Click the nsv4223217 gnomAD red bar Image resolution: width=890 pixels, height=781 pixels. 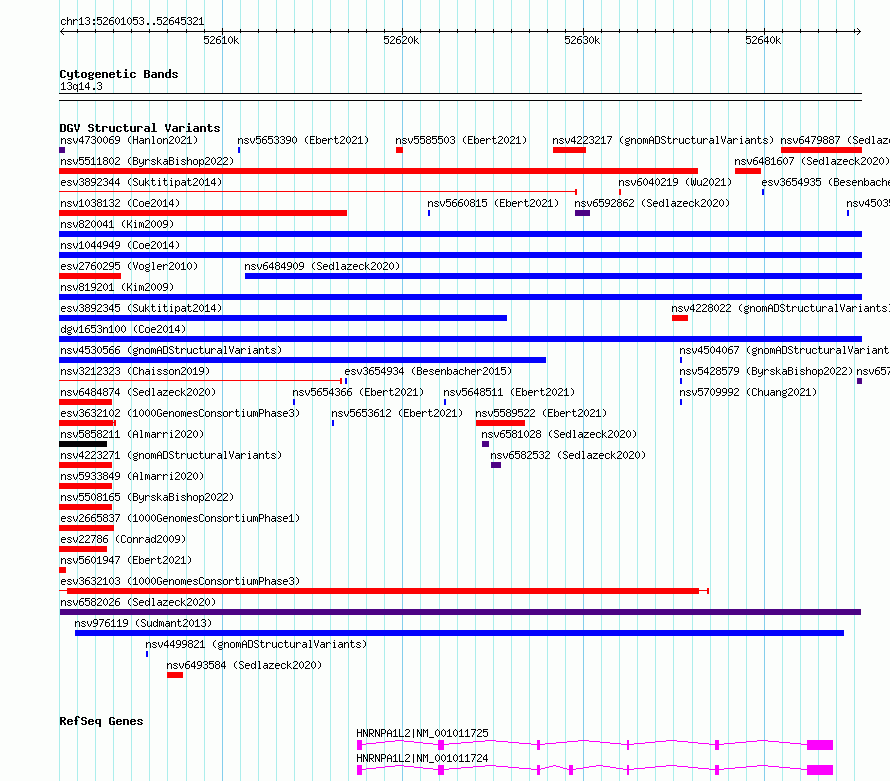pos(569,150)
